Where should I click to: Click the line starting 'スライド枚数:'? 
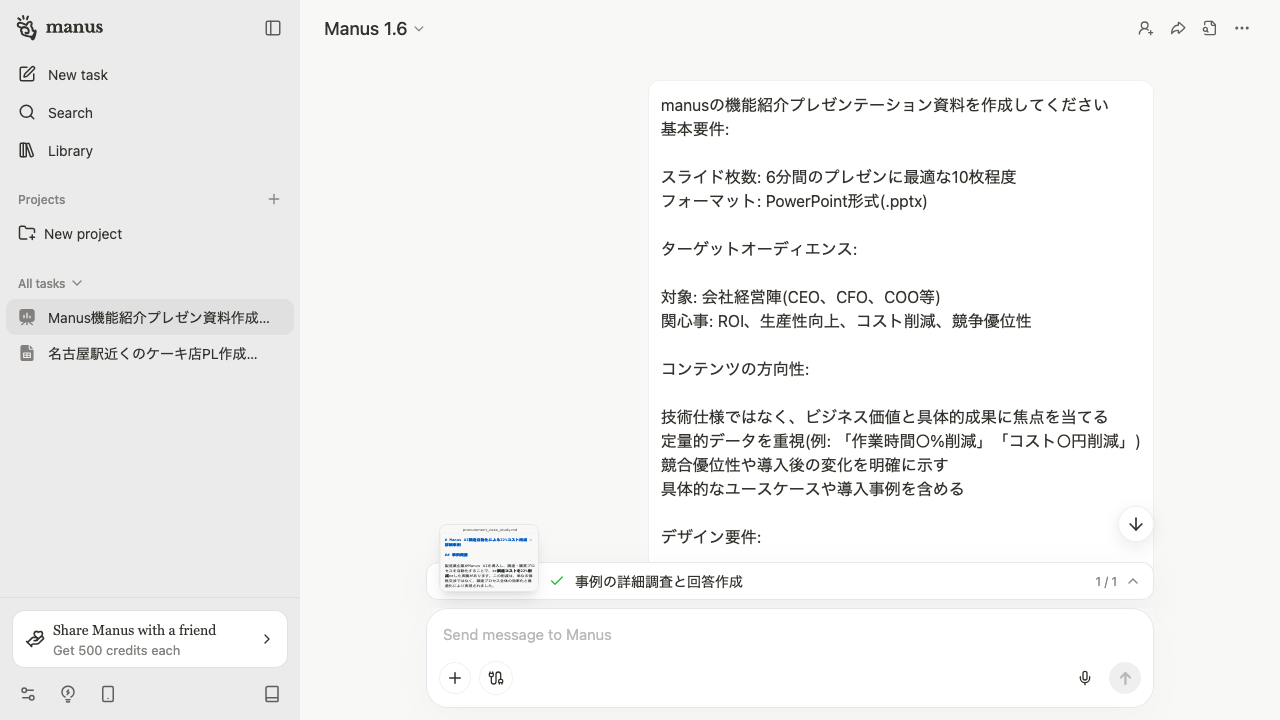[x=839, y=177]
